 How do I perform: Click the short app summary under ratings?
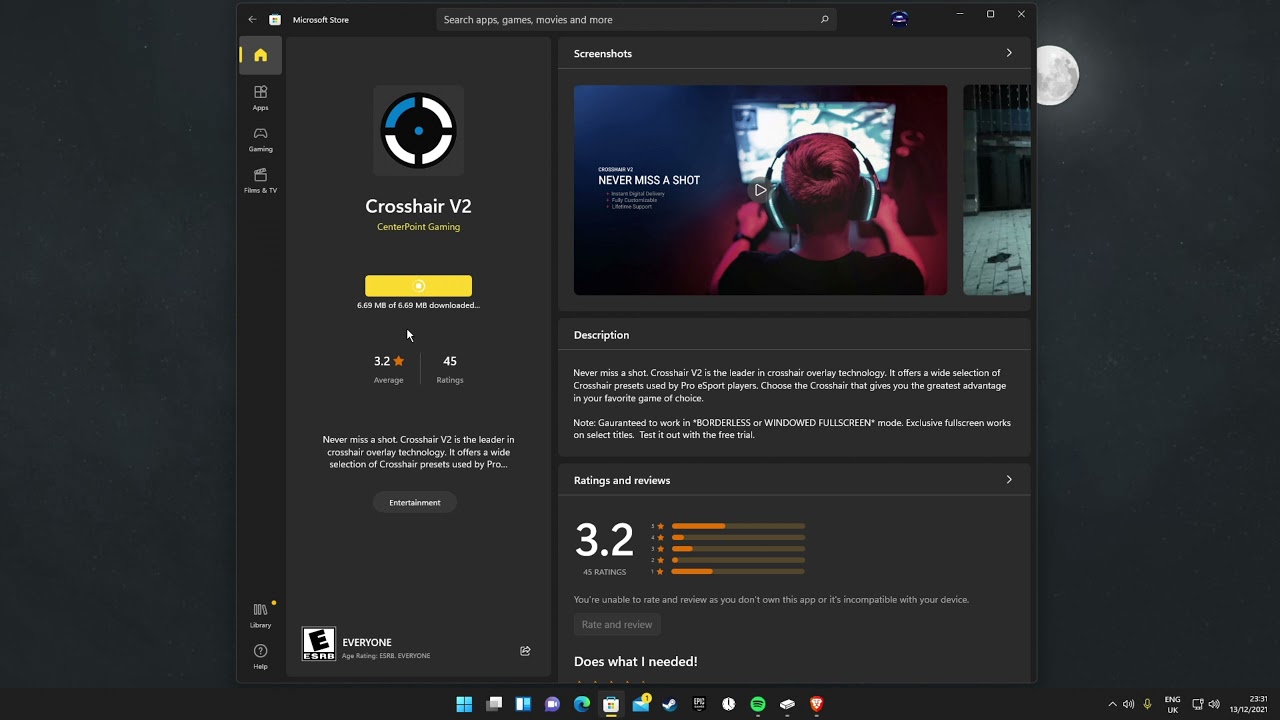point(418,452)
